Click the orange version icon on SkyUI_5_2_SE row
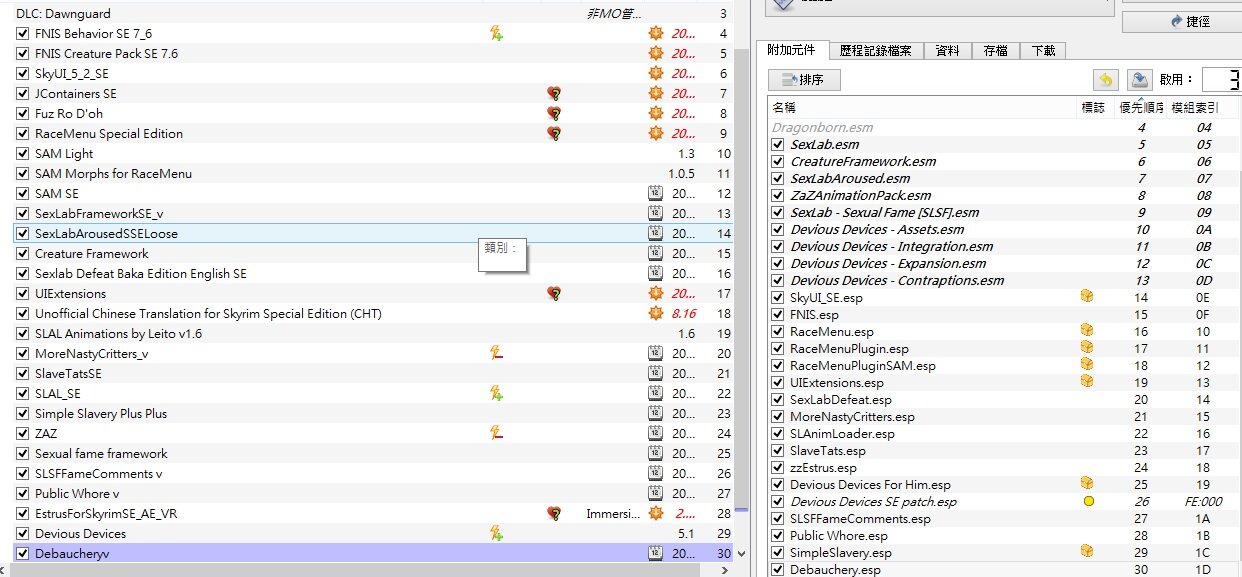 (x=656, y=73)
